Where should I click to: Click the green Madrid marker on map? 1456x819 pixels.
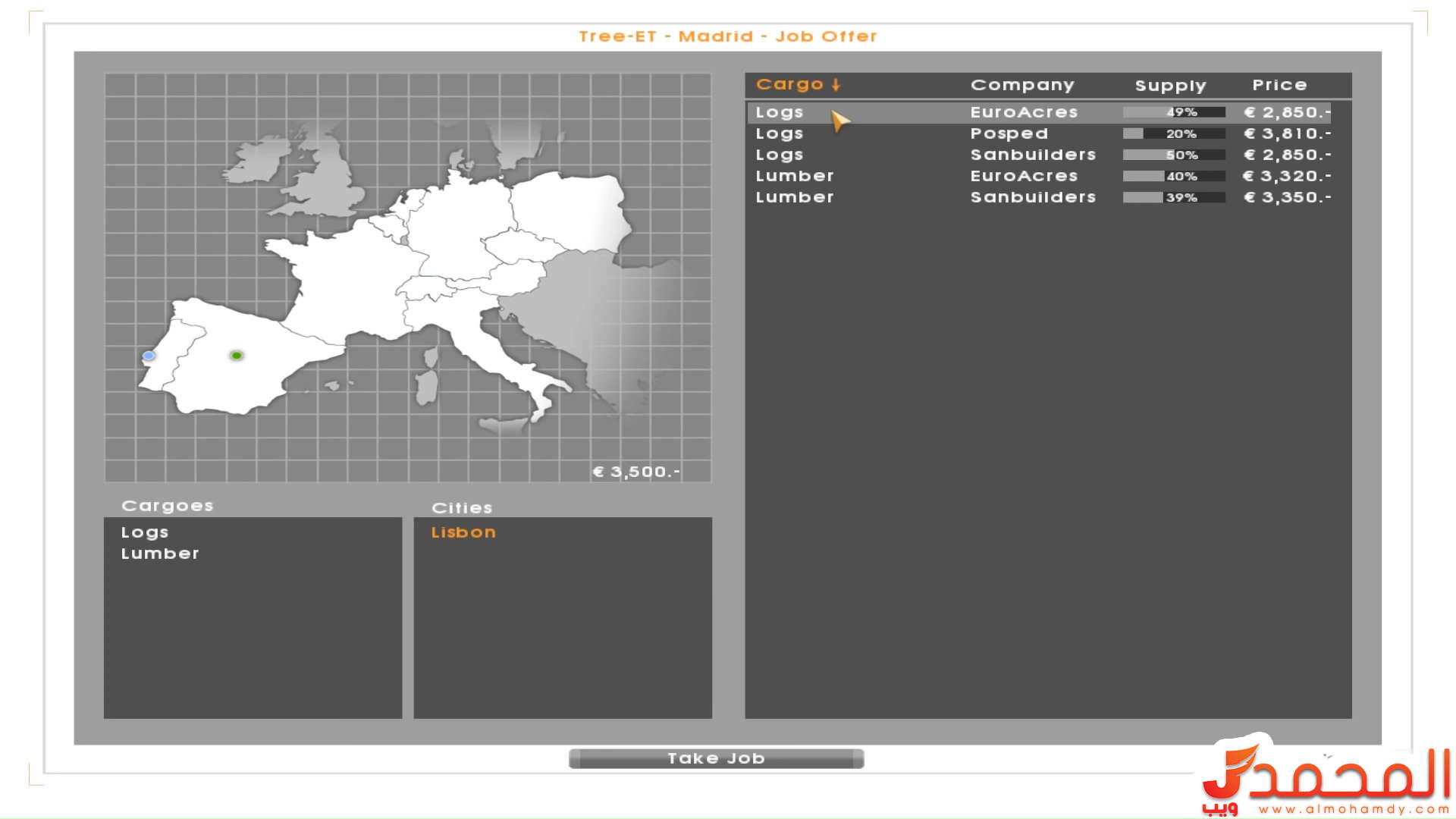pyautogui.click(x=237, y=356)
